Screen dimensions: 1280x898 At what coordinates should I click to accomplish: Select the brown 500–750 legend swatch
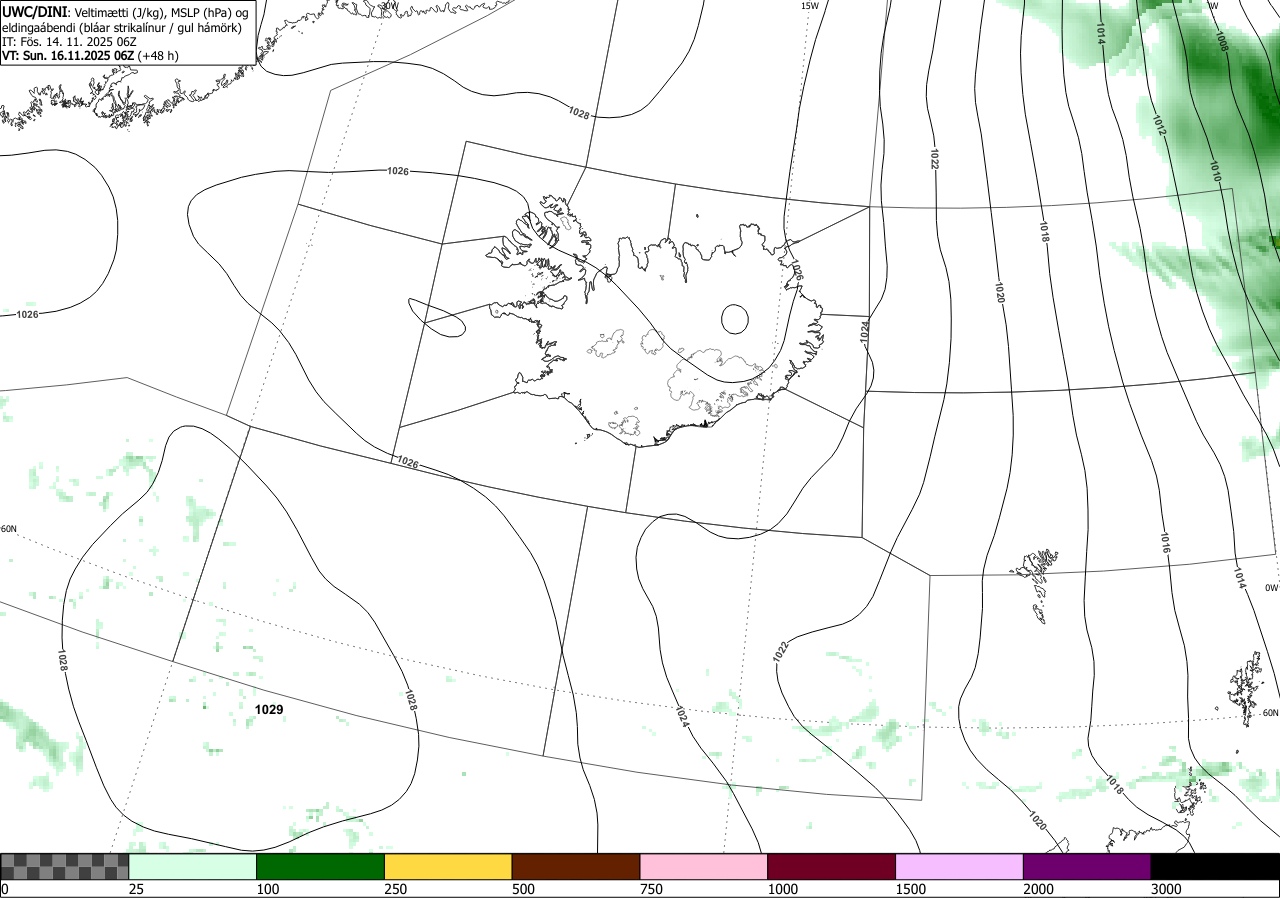coord(576,866)
